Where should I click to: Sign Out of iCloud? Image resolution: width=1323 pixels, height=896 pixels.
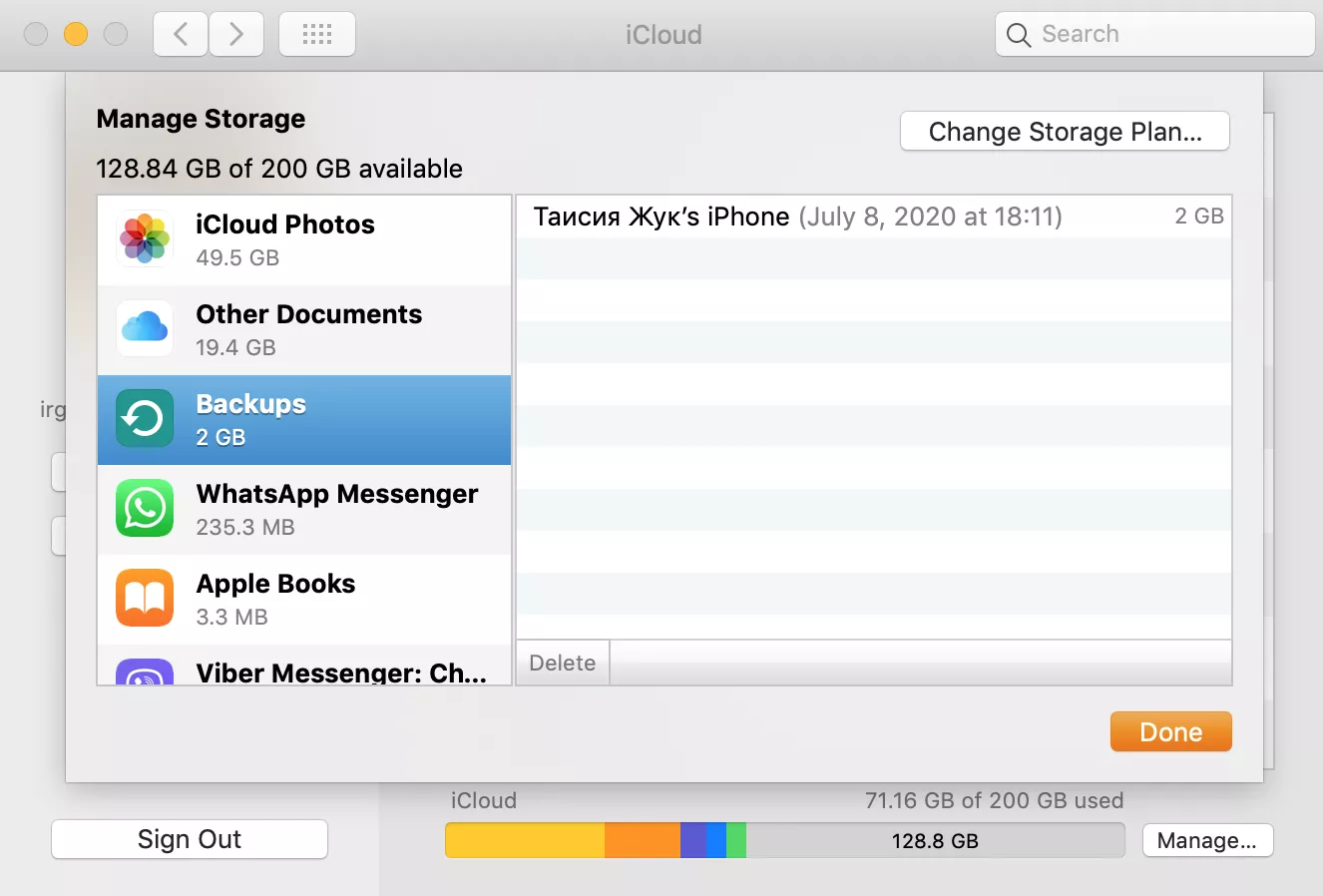190,839
